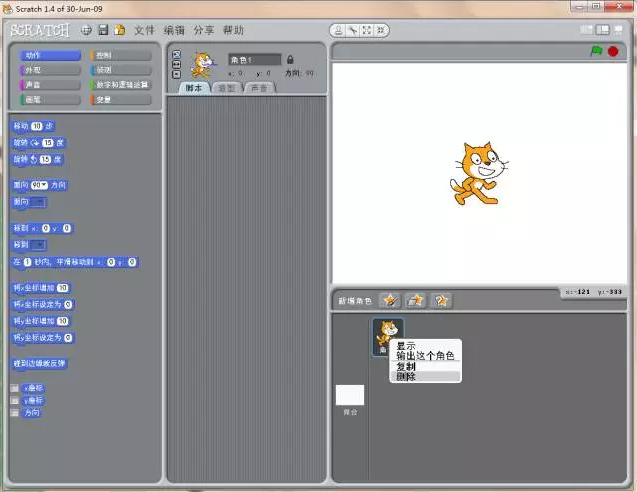Screen dimensions: 637x492
Task: Switch to small stage view mode
Action: (x=586, y=30)
